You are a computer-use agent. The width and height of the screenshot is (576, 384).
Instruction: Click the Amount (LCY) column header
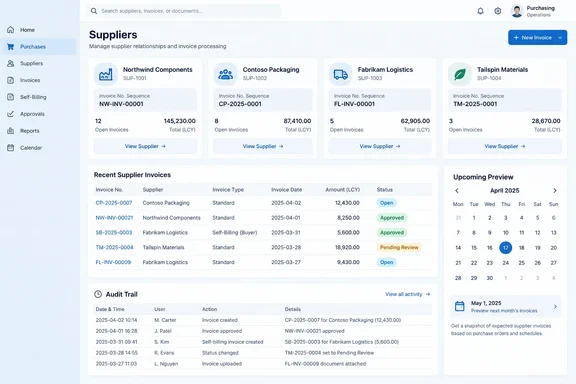coord(342,190)
